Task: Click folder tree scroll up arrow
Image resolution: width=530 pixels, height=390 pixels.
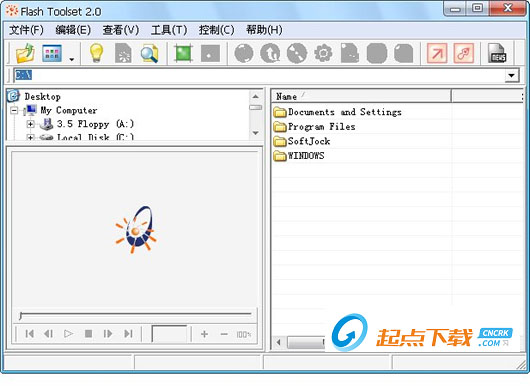Action: point(256,96)
